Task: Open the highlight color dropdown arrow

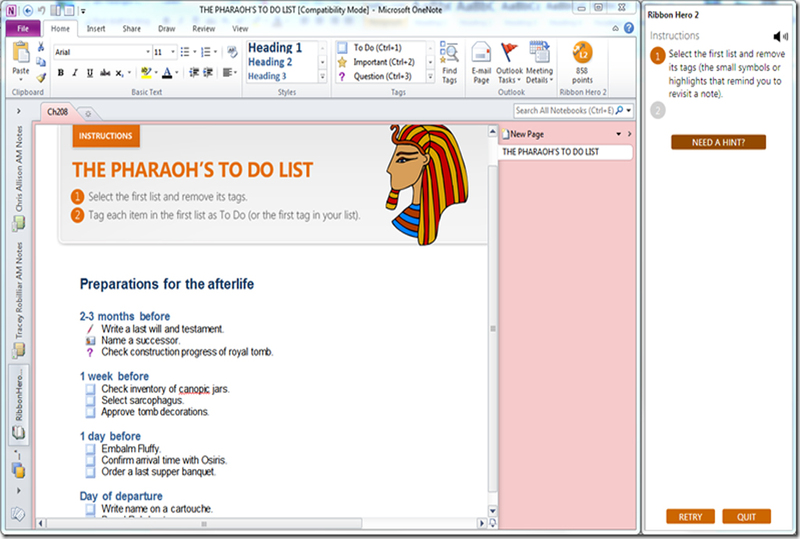Action: 156,73
